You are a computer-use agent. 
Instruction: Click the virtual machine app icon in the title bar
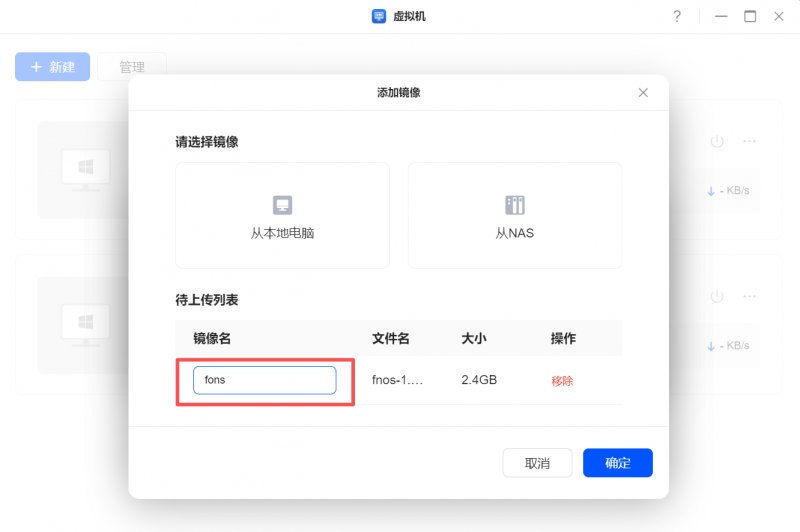tap(379, 16)
